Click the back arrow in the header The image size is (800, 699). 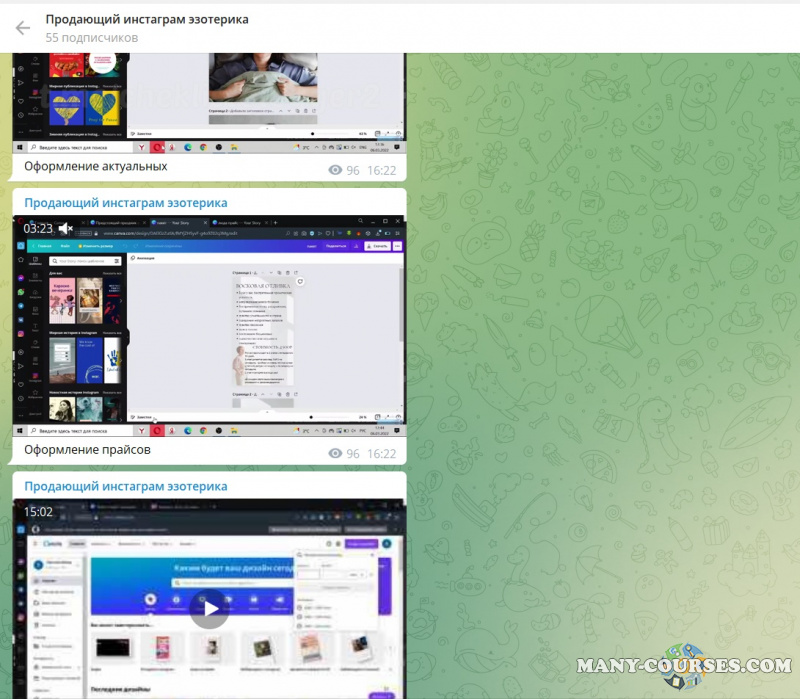22,28
